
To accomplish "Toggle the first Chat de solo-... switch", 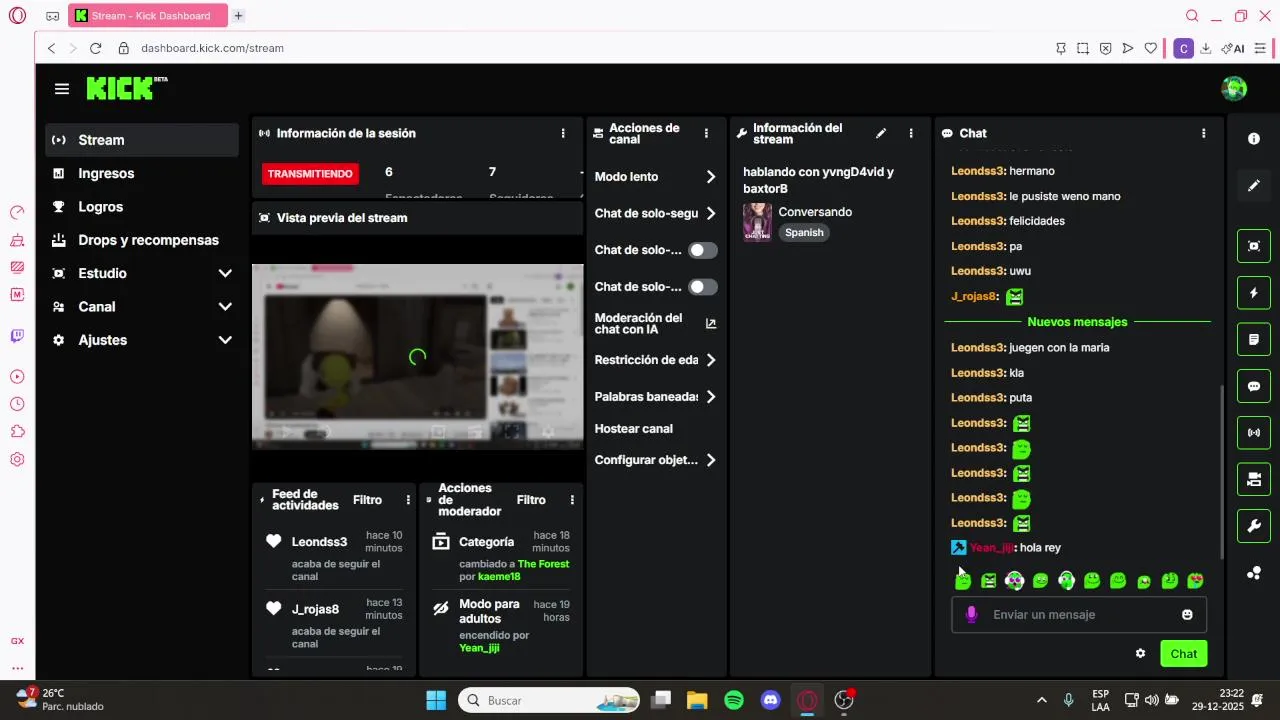I will 703,250.
